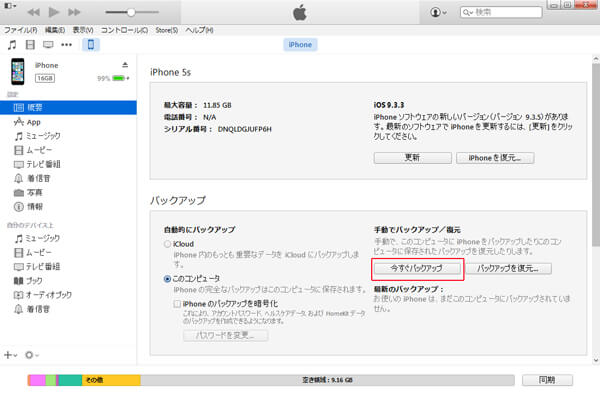Click the iPhoneを復元 button
The image size is (600, 395).
(495, 158)
